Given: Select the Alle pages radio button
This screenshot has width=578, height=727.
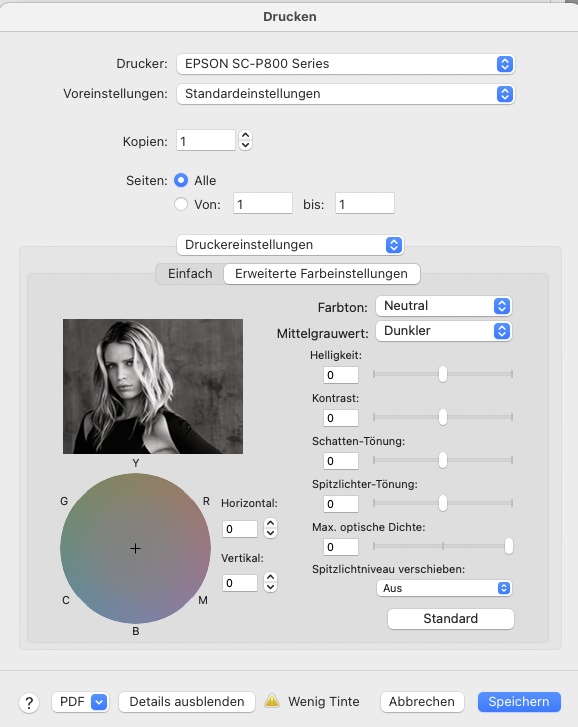Looking at the screenshot, I should pos(181,180).
